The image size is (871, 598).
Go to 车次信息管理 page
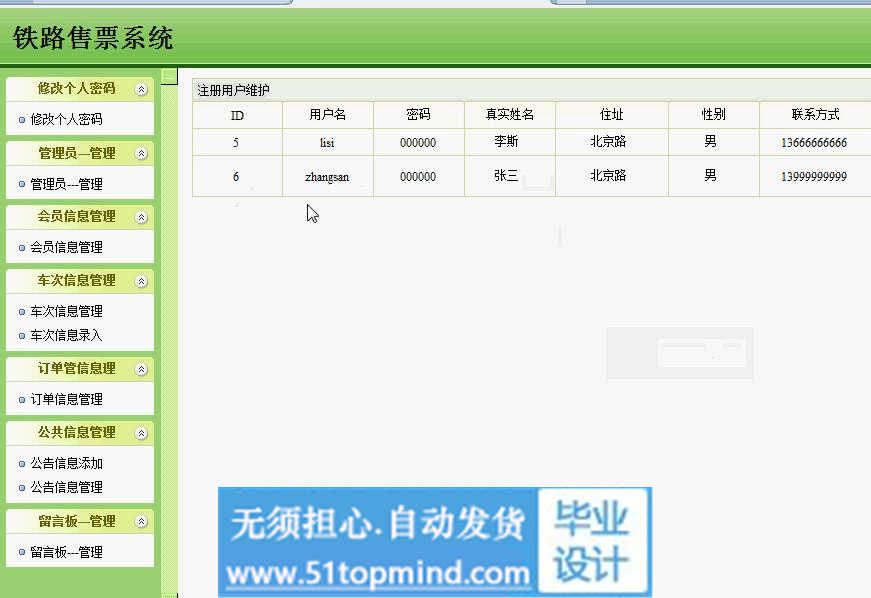click(66, 311)
